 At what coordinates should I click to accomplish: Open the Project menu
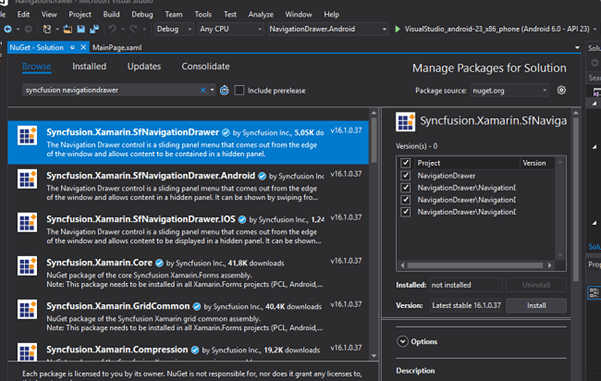click(80, 15)
